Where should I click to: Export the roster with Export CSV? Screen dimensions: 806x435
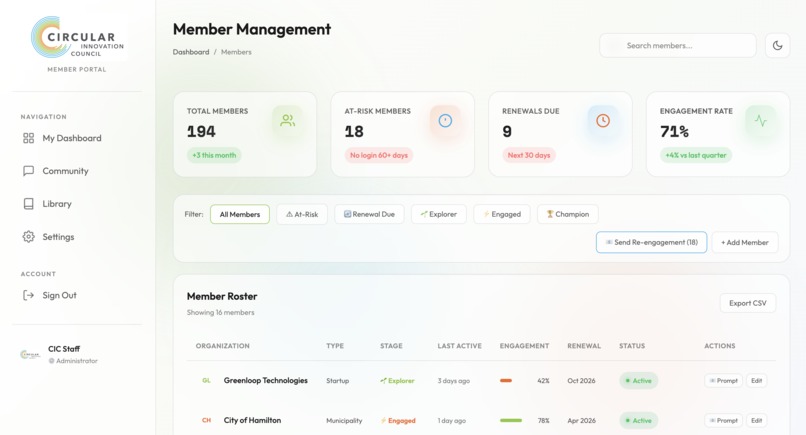(747, 303)
